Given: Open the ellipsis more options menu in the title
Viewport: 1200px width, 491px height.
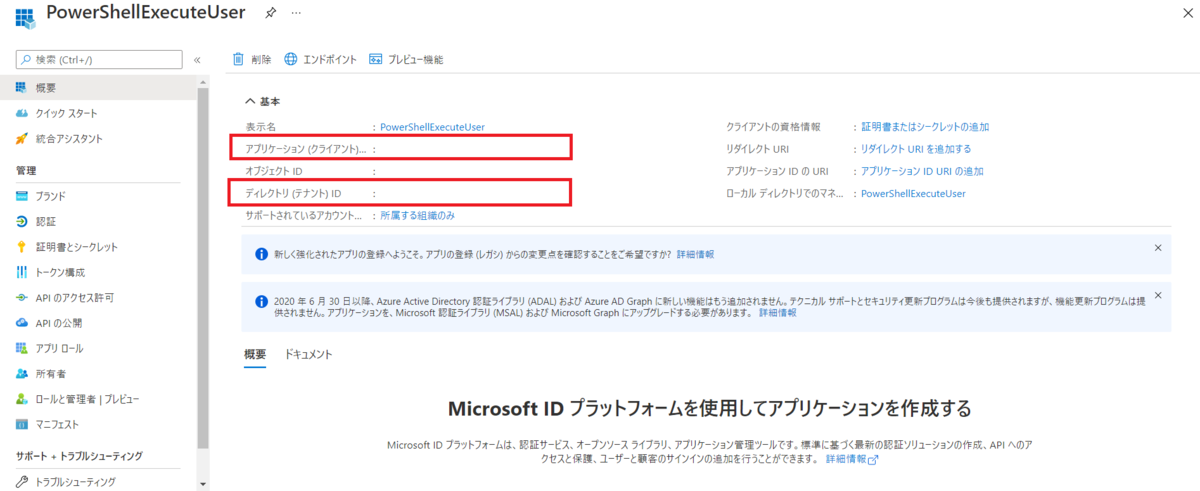Looking at the screenshot, I should coord(295,15).
